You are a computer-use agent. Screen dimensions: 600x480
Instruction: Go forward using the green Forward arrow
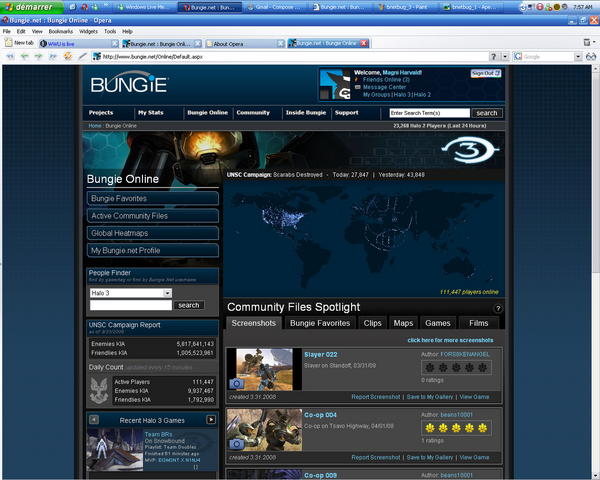(x=38, y=56)
